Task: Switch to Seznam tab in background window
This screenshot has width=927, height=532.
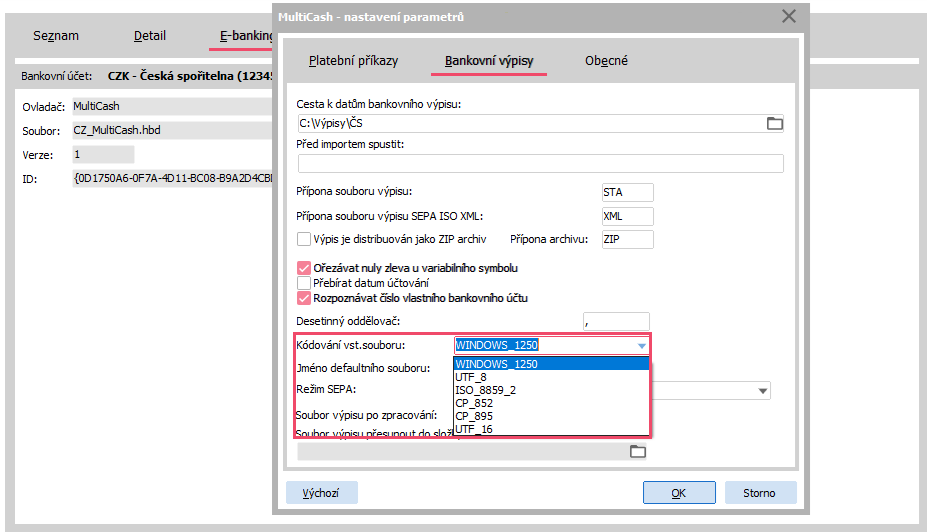Action: click(56, 35)
